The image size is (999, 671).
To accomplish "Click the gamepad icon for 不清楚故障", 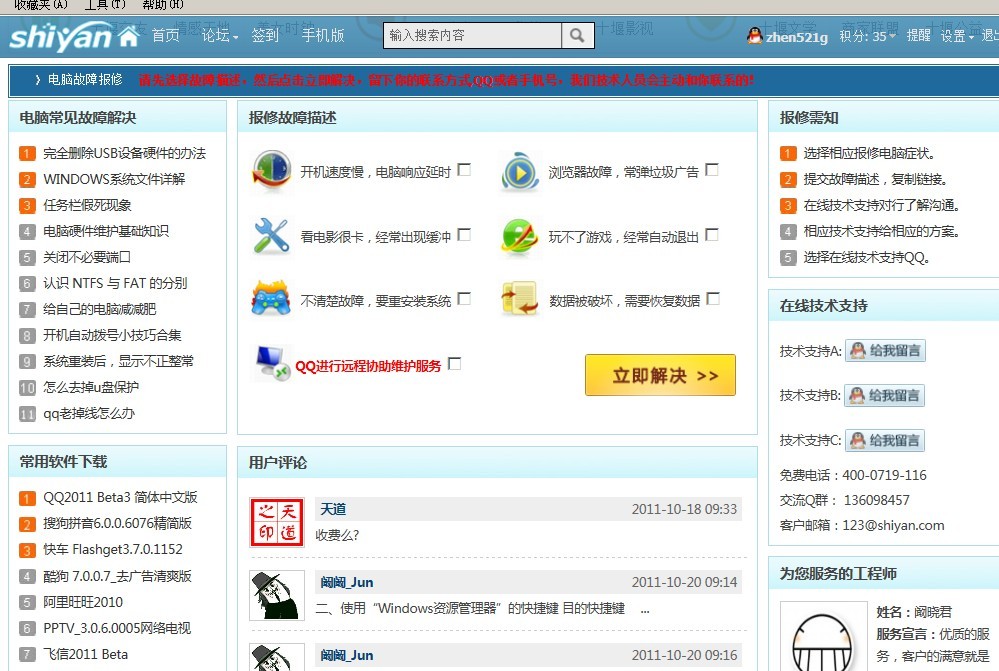I will coord(271,300).
